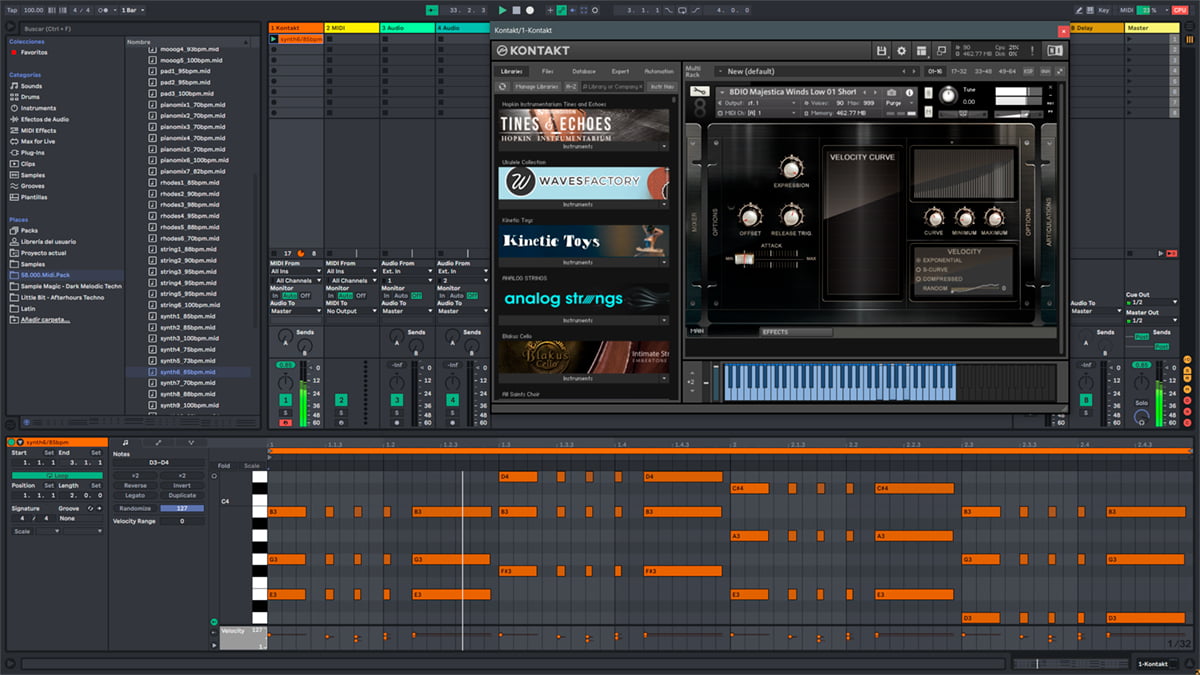Click track 1 volume fader

tap(304, 392)
